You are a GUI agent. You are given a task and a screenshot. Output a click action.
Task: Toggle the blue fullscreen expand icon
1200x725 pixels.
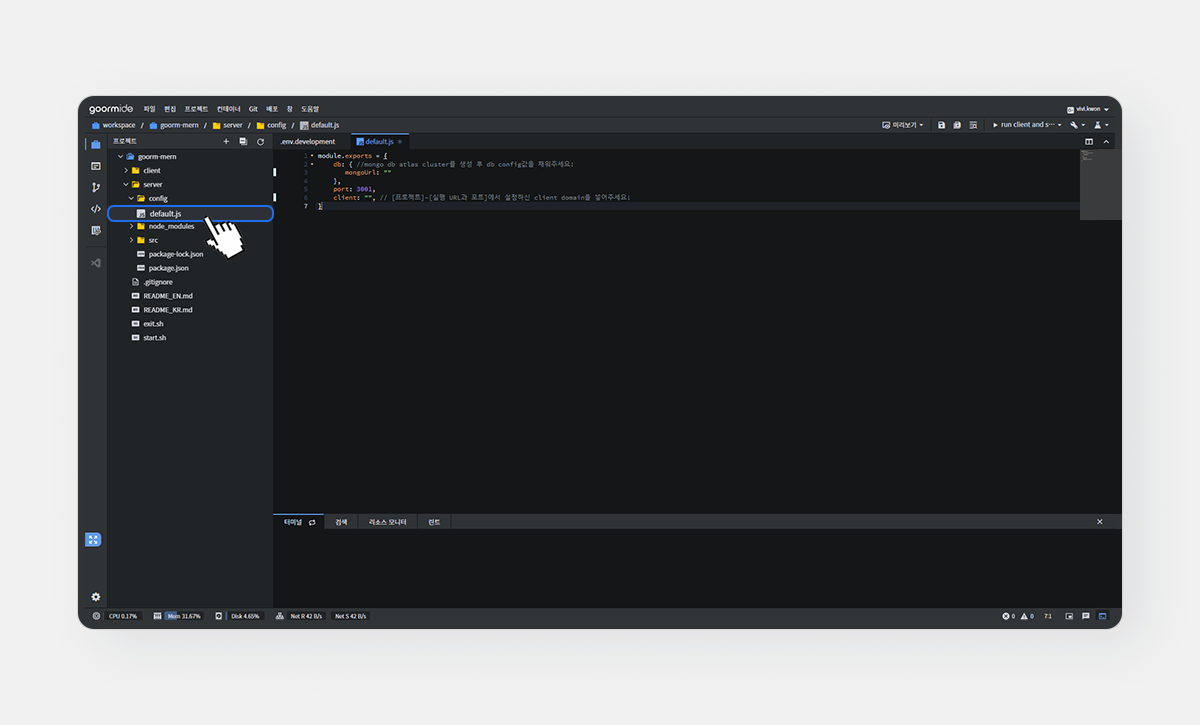[x=93, y=540]
